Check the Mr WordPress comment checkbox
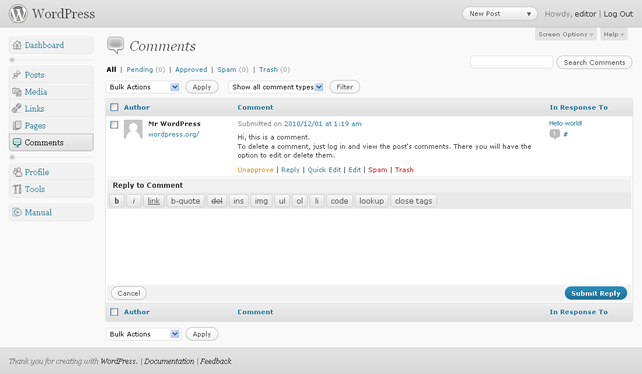 [114, 125]
